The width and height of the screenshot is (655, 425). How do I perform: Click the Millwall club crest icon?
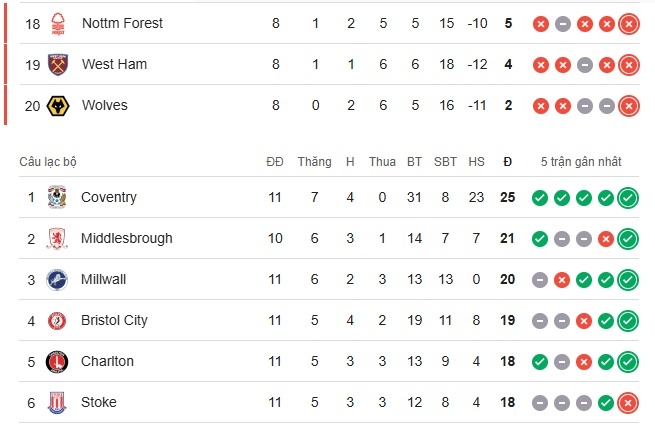(x=57, y=279)
